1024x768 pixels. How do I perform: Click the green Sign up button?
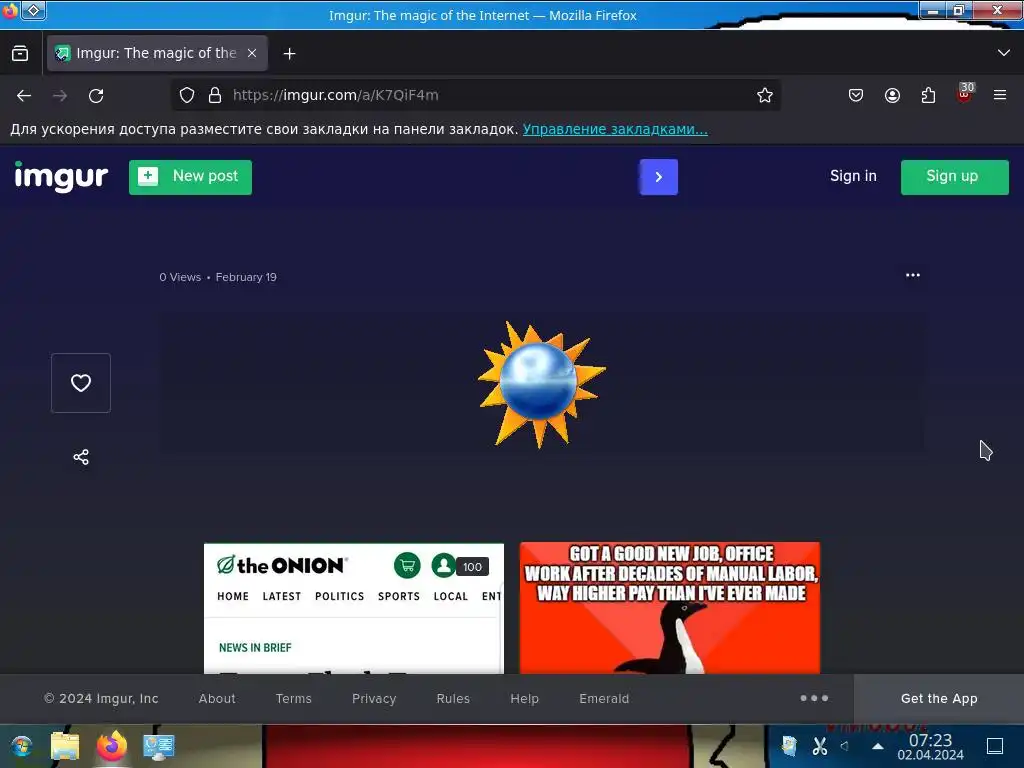pyautogui.click(x=954, y=177)
